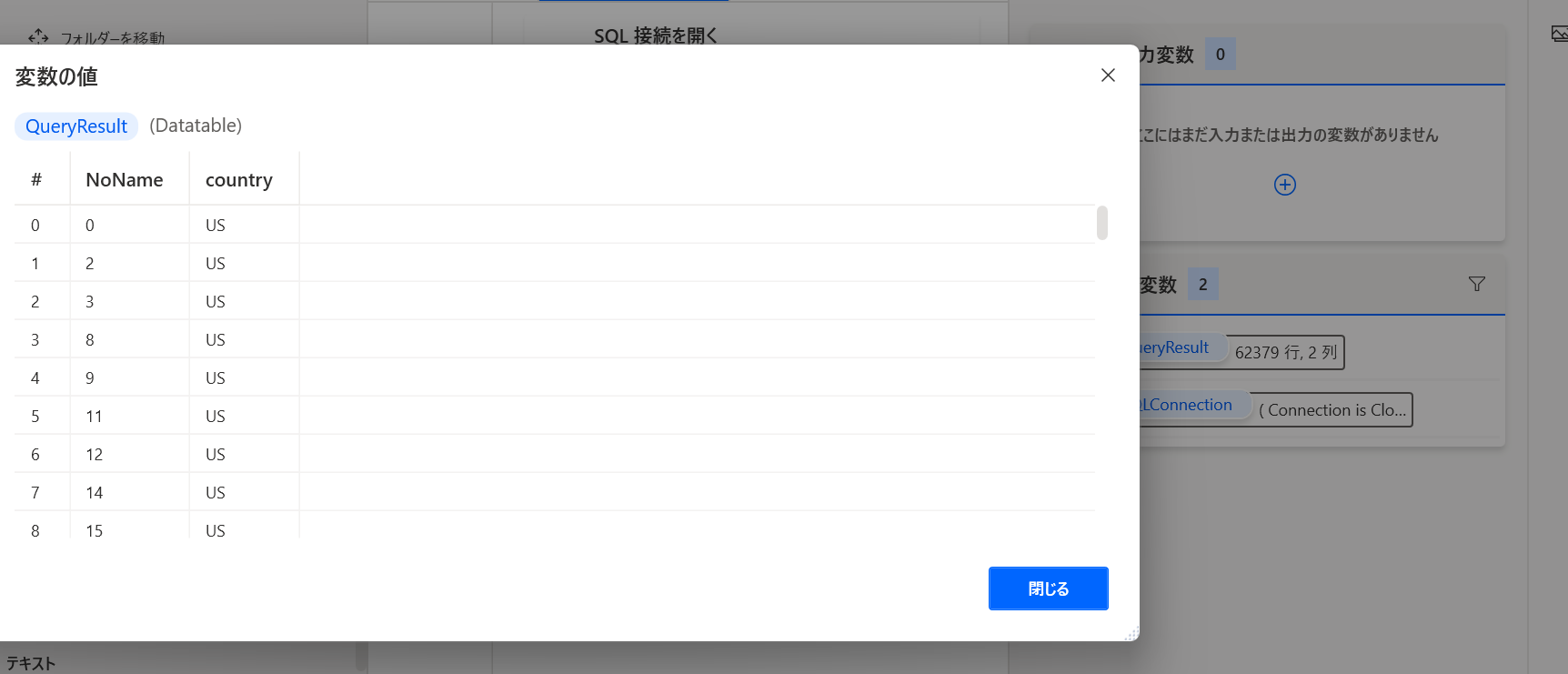
Task: Select the QueryResult variable name chip
Action: (76, 126)
